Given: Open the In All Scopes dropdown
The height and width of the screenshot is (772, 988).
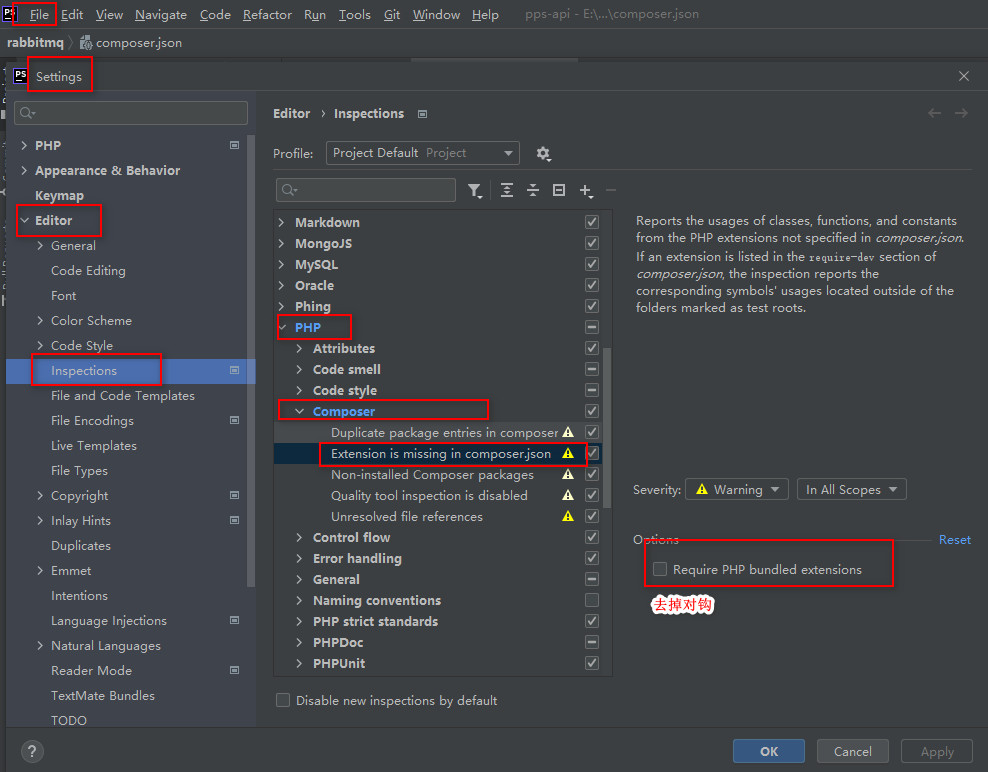Looking at the screenshot, I should (851, 489).
